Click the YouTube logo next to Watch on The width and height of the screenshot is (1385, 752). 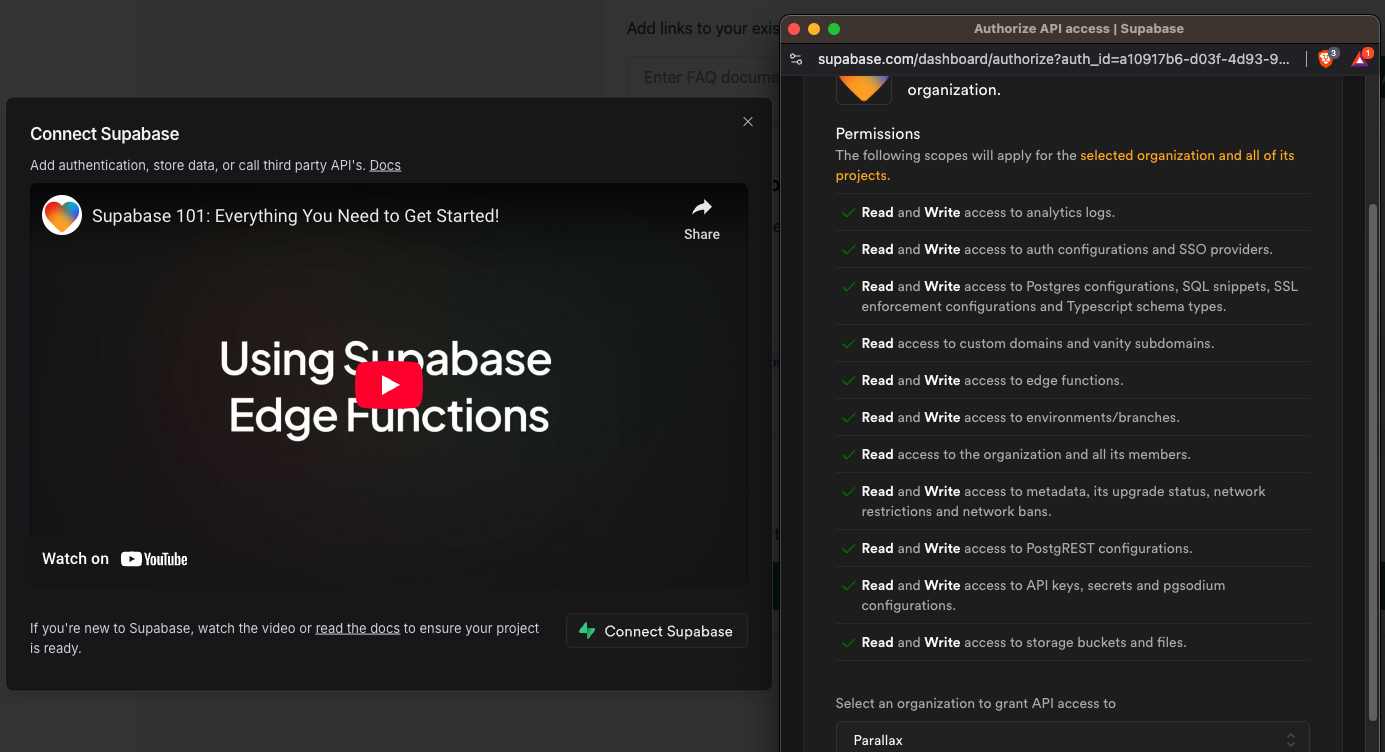click(154, 558)
